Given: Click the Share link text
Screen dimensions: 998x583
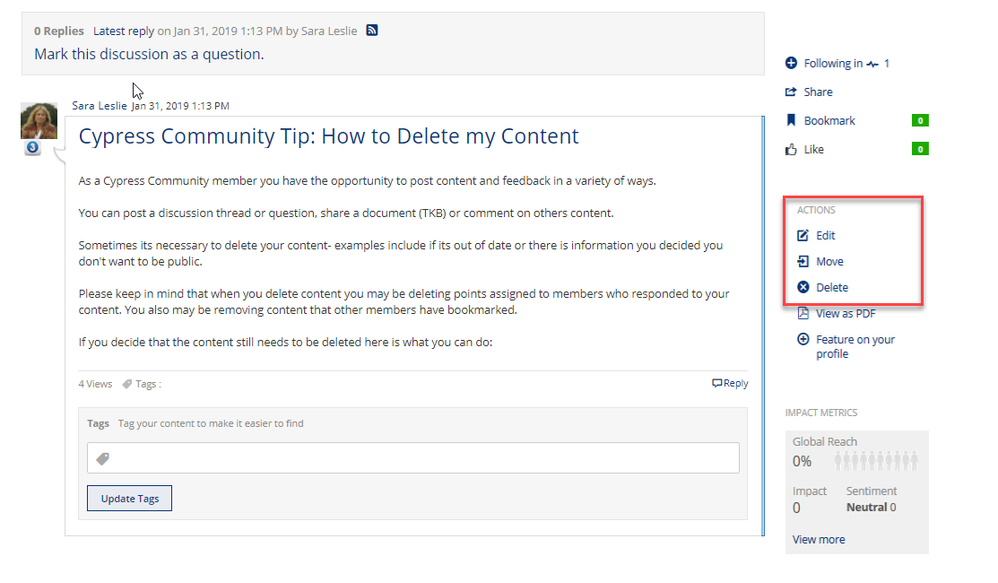Looking at the screenshot, I should pyautogui.click(x=818, y=92).
